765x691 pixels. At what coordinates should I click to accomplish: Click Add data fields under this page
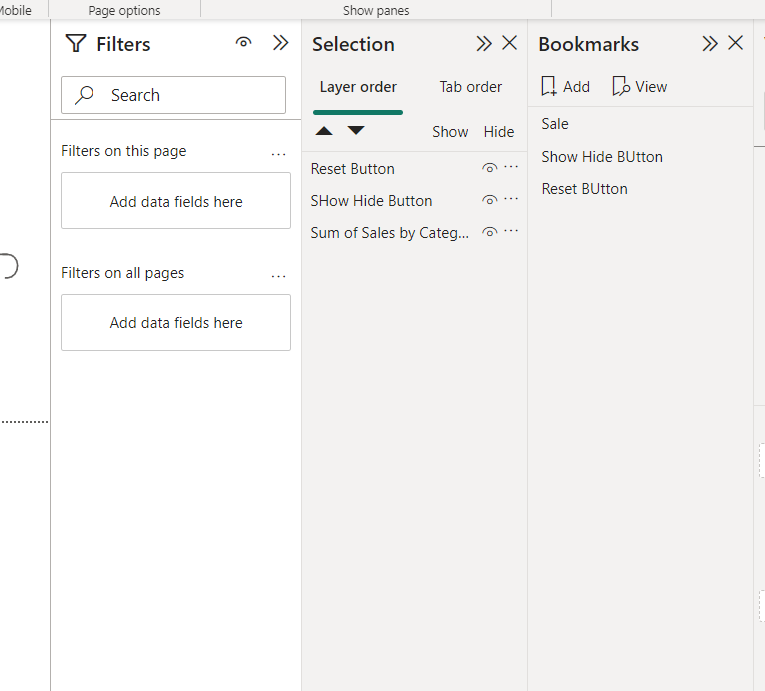[176, 201]
